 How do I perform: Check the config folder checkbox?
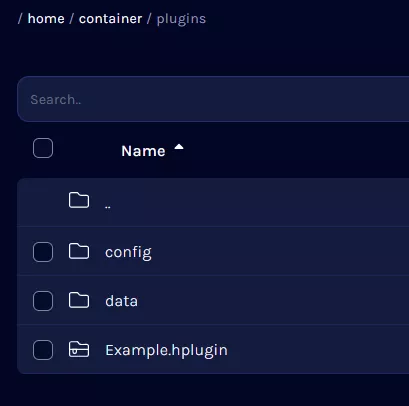(43, 252)
